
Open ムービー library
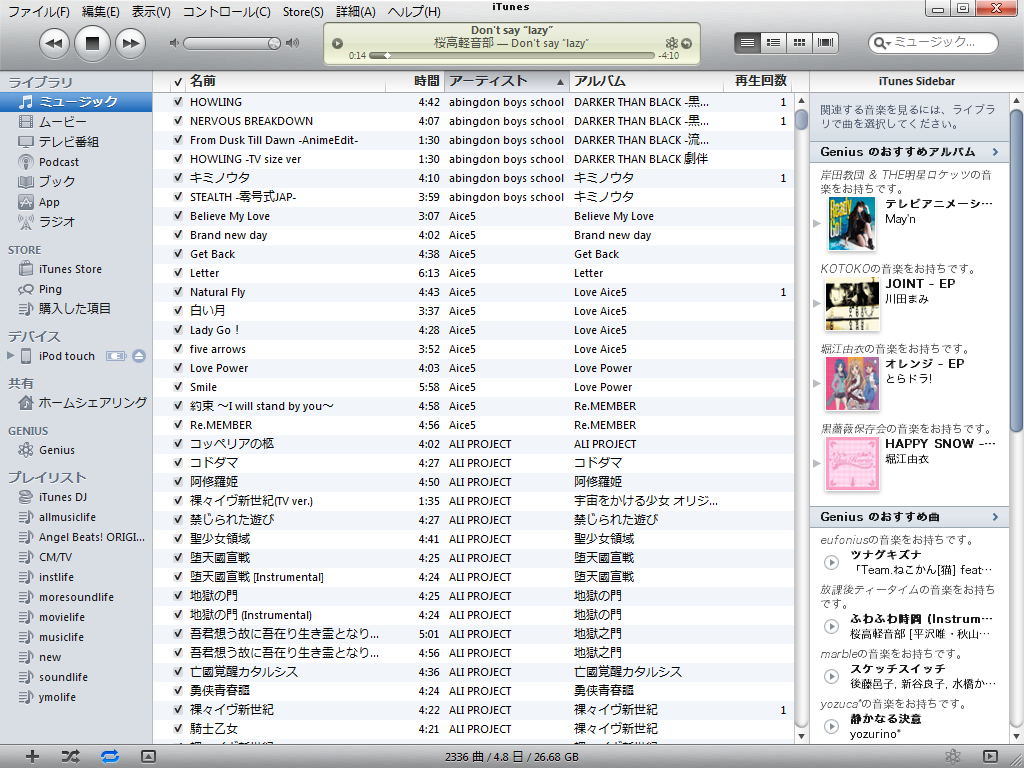pos(76,122)
